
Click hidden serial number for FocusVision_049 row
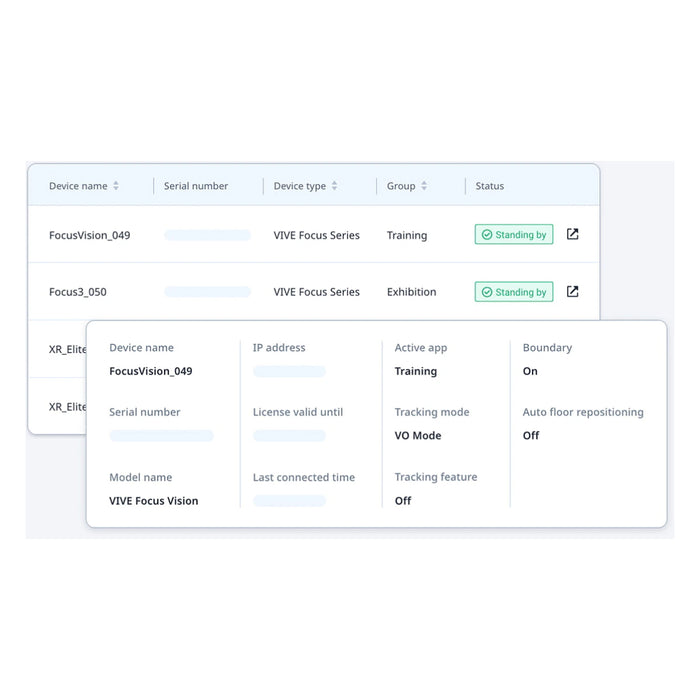pos(207,235)
